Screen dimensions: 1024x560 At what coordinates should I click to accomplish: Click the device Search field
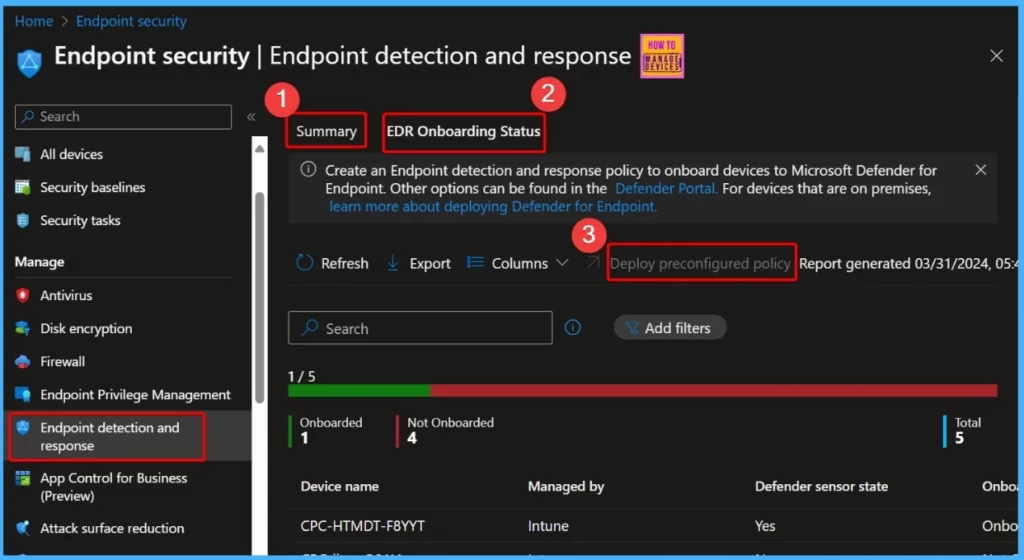420,328
